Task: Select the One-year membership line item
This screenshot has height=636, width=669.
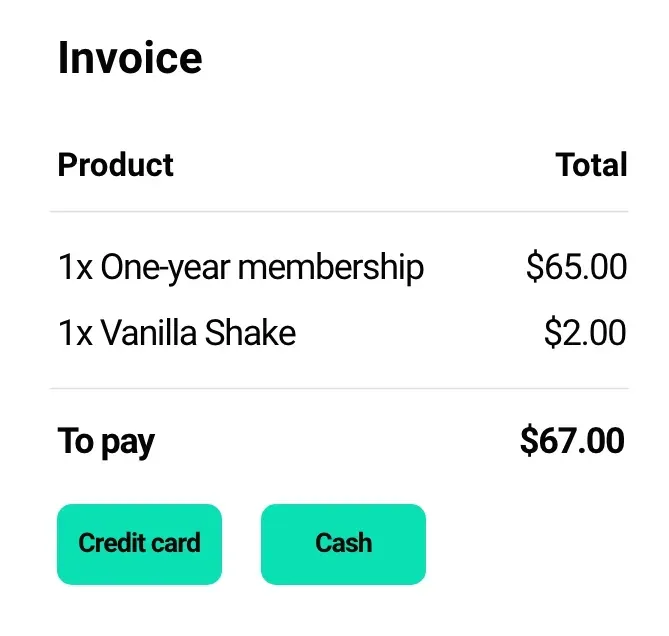Action: [x=241, y=268]
